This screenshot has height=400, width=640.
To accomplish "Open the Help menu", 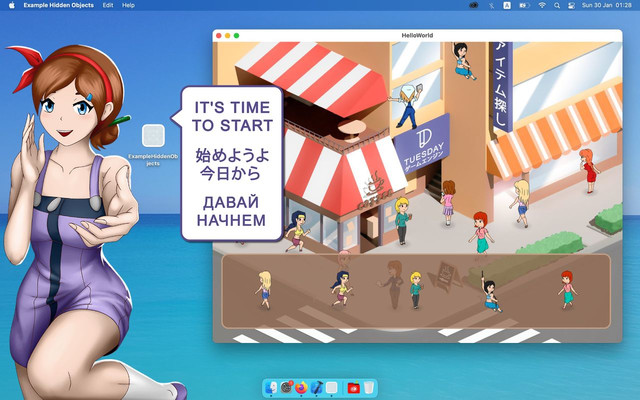I will pyautogui.click(x=128, y=5).
